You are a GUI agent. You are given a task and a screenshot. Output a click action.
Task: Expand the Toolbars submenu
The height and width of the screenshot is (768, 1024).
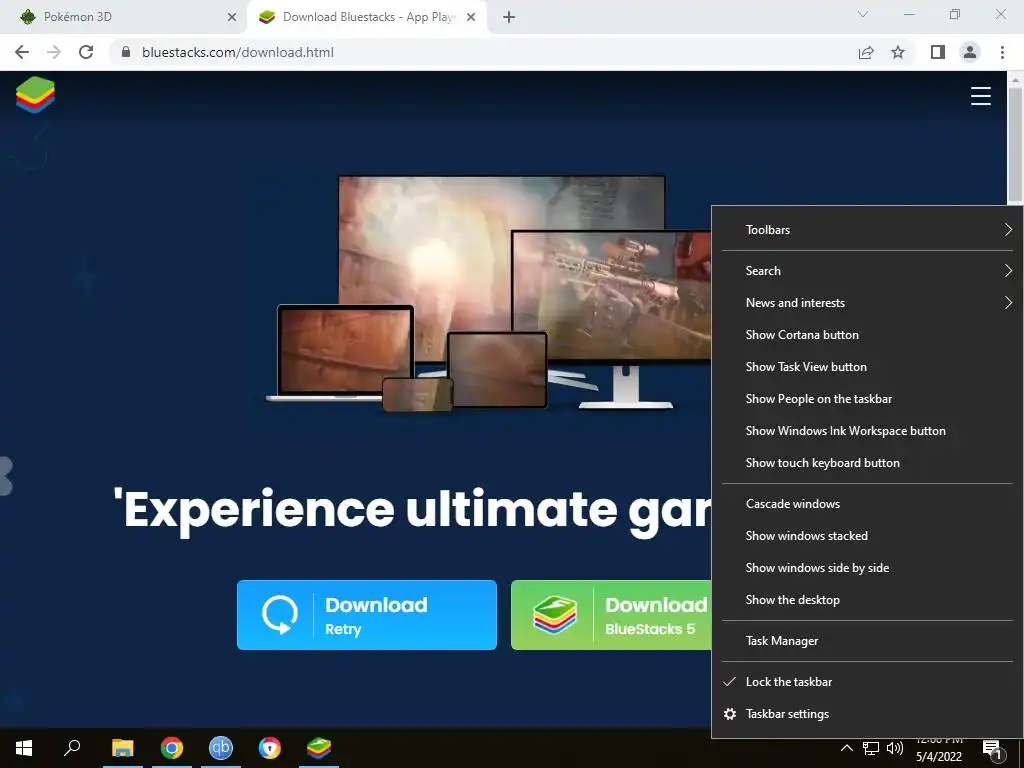(x=867, y=230)
